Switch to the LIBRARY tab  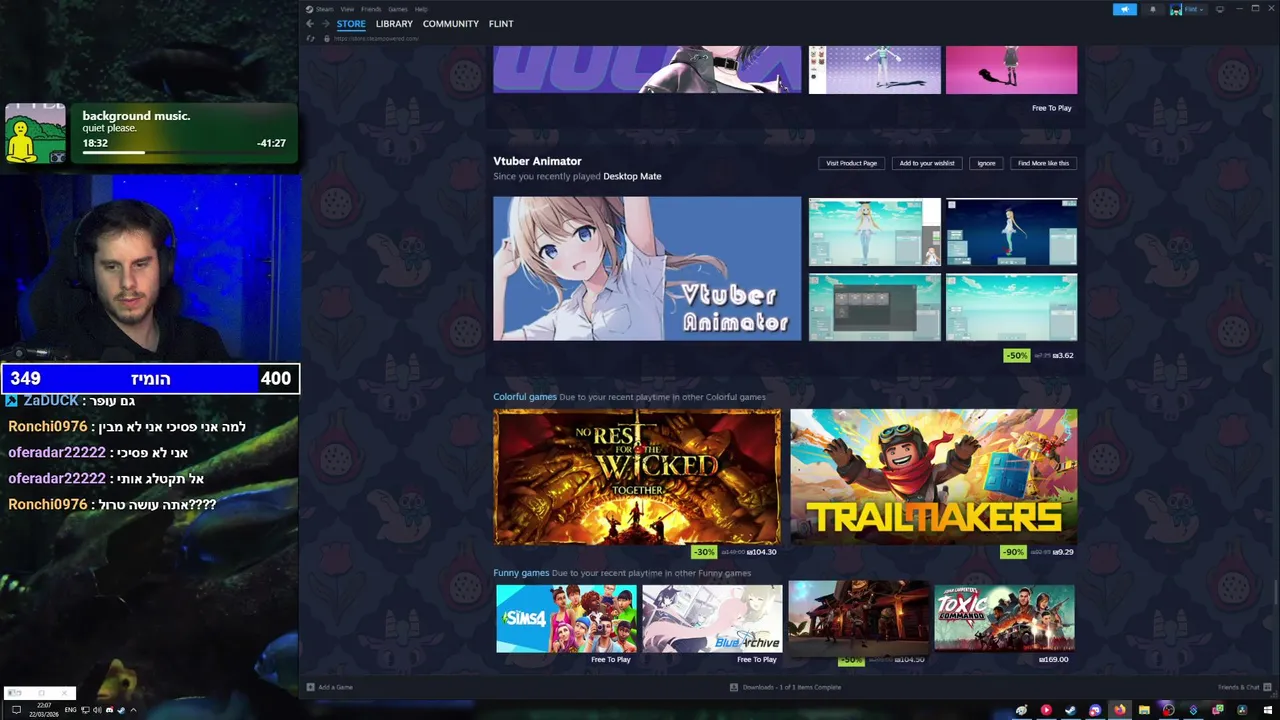click(394, 24)
